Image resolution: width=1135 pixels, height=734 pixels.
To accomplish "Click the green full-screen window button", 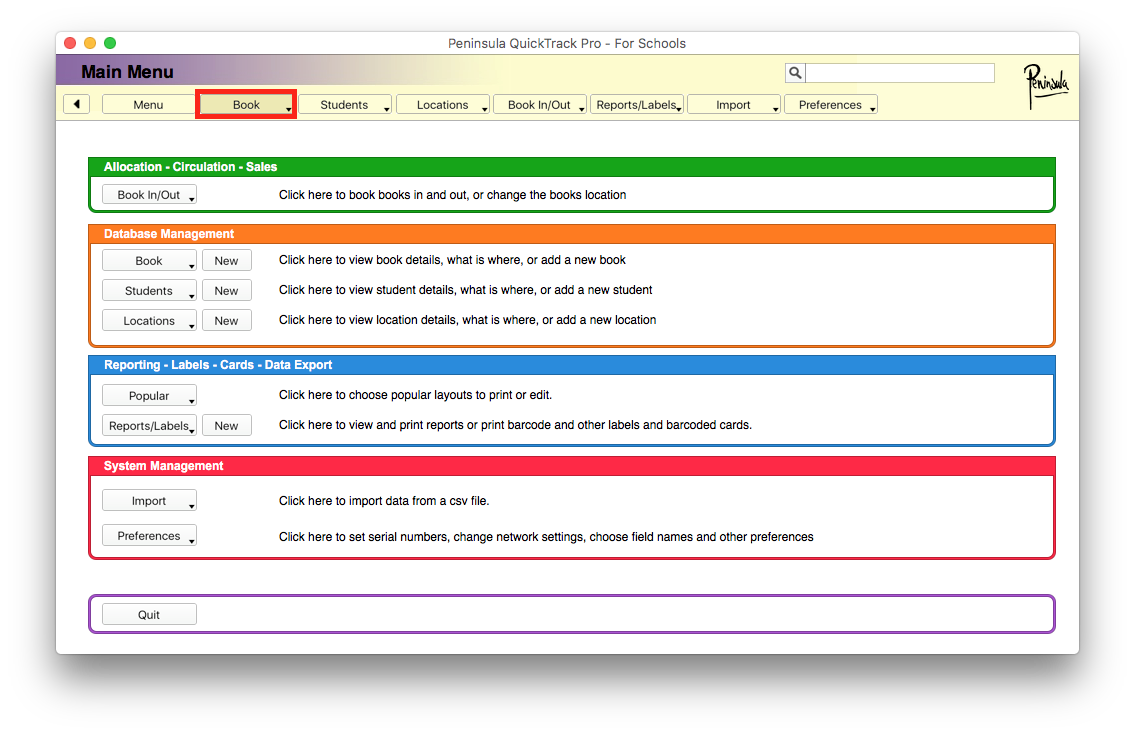I will pos(110,43).
